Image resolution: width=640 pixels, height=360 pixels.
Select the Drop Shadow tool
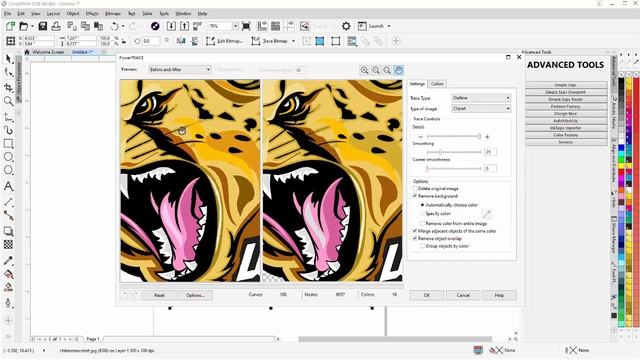tap(8, 231)
